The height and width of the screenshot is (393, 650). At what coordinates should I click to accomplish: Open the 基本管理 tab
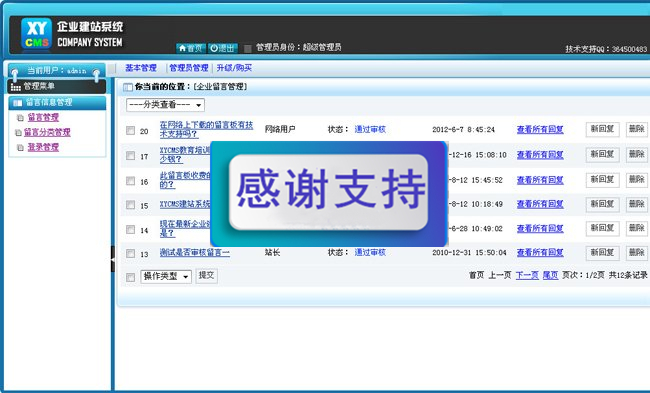tap(141, 68)
